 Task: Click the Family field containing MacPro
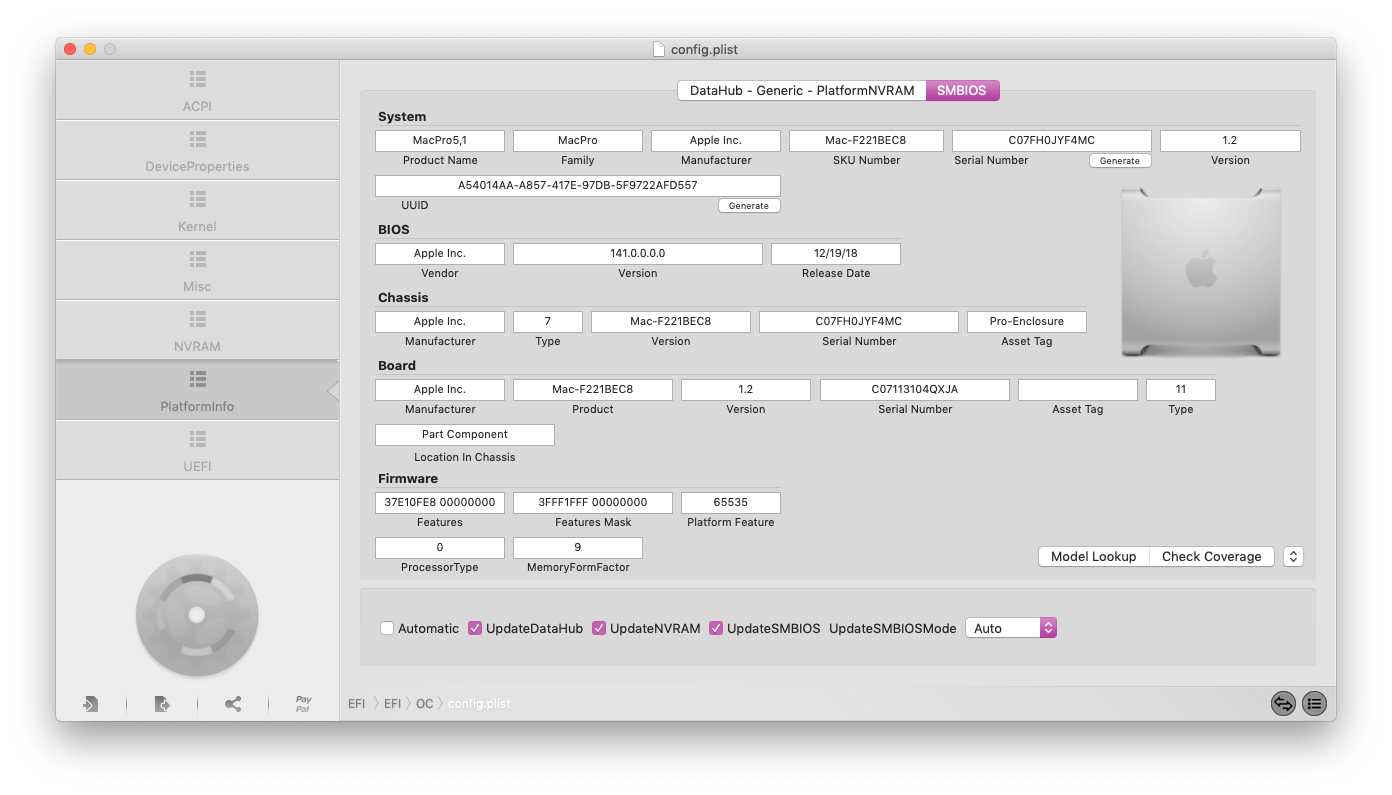coord(578,141)
